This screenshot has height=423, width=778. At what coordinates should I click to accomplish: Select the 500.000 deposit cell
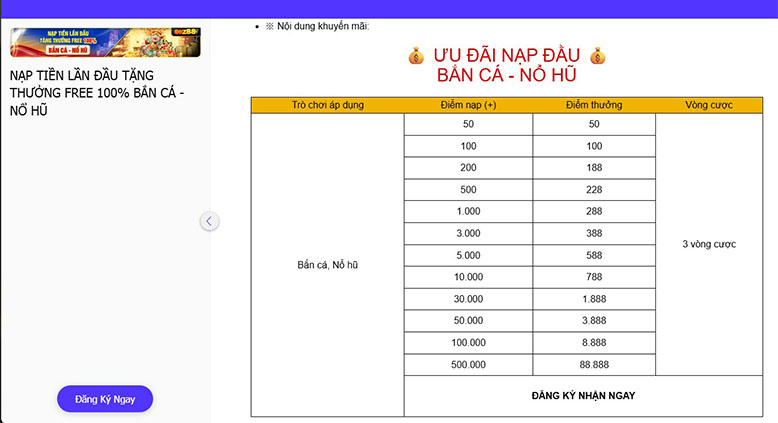click(468, 365)
